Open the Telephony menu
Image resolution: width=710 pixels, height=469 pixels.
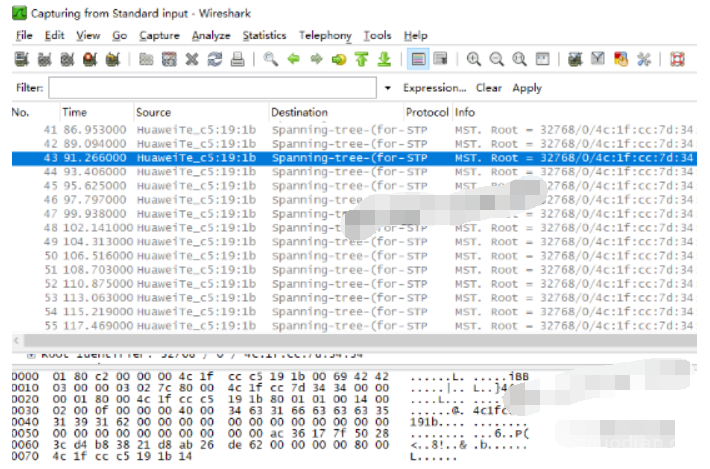pos(325,35)
